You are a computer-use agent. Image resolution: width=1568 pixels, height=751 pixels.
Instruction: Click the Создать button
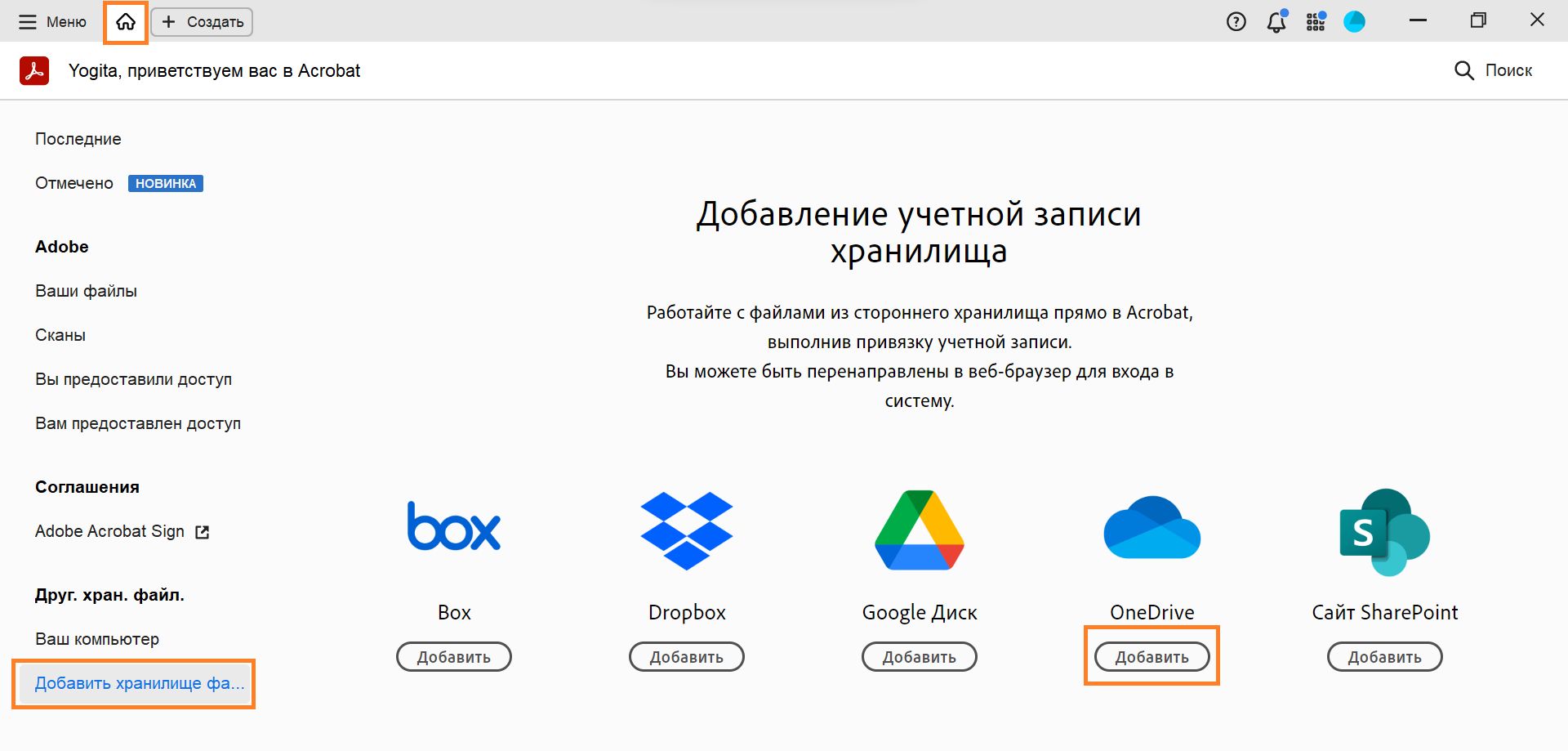[x=202, y=22]
